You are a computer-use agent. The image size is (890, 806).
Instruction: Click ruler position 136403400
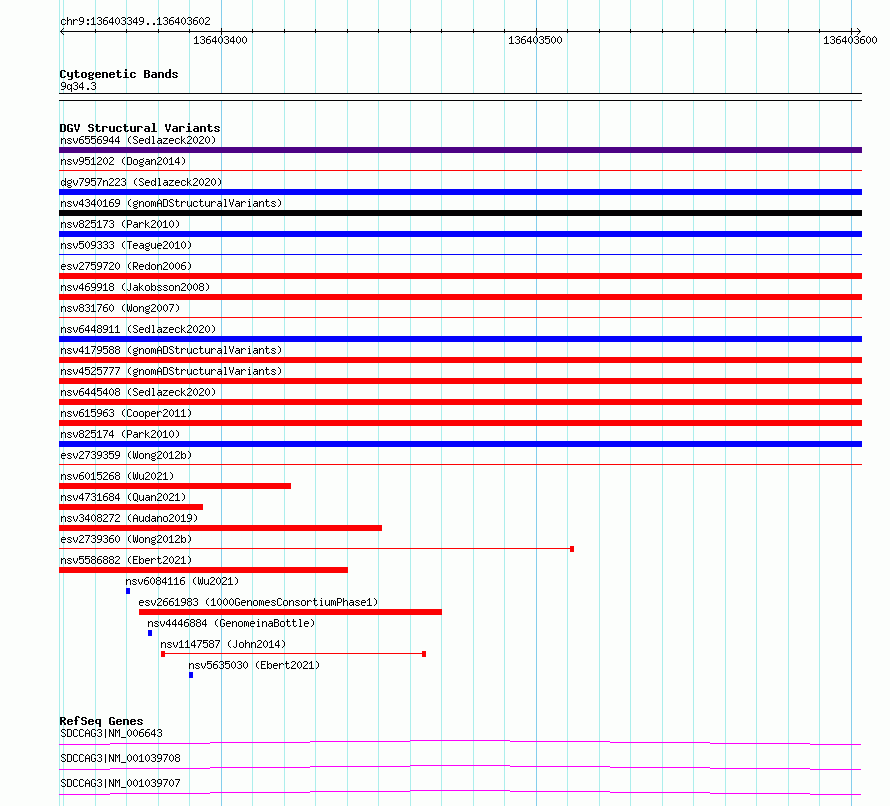220,40
